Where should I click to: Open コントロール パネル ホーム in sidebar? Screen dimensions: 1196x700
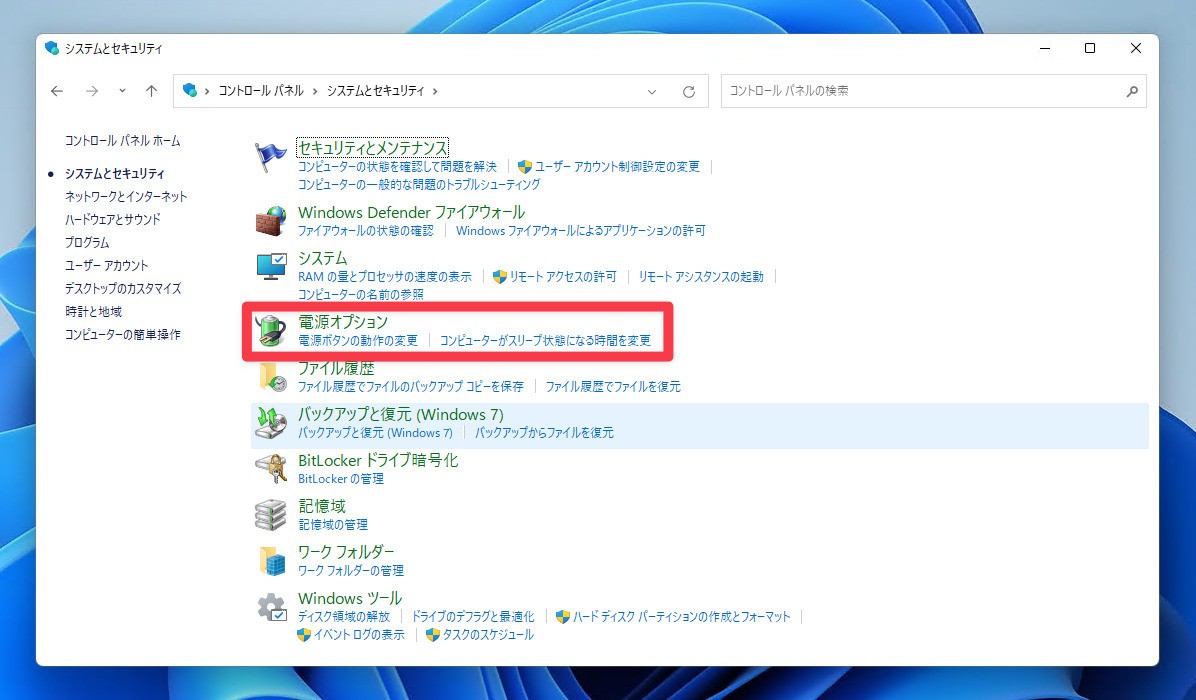(123, 140)
